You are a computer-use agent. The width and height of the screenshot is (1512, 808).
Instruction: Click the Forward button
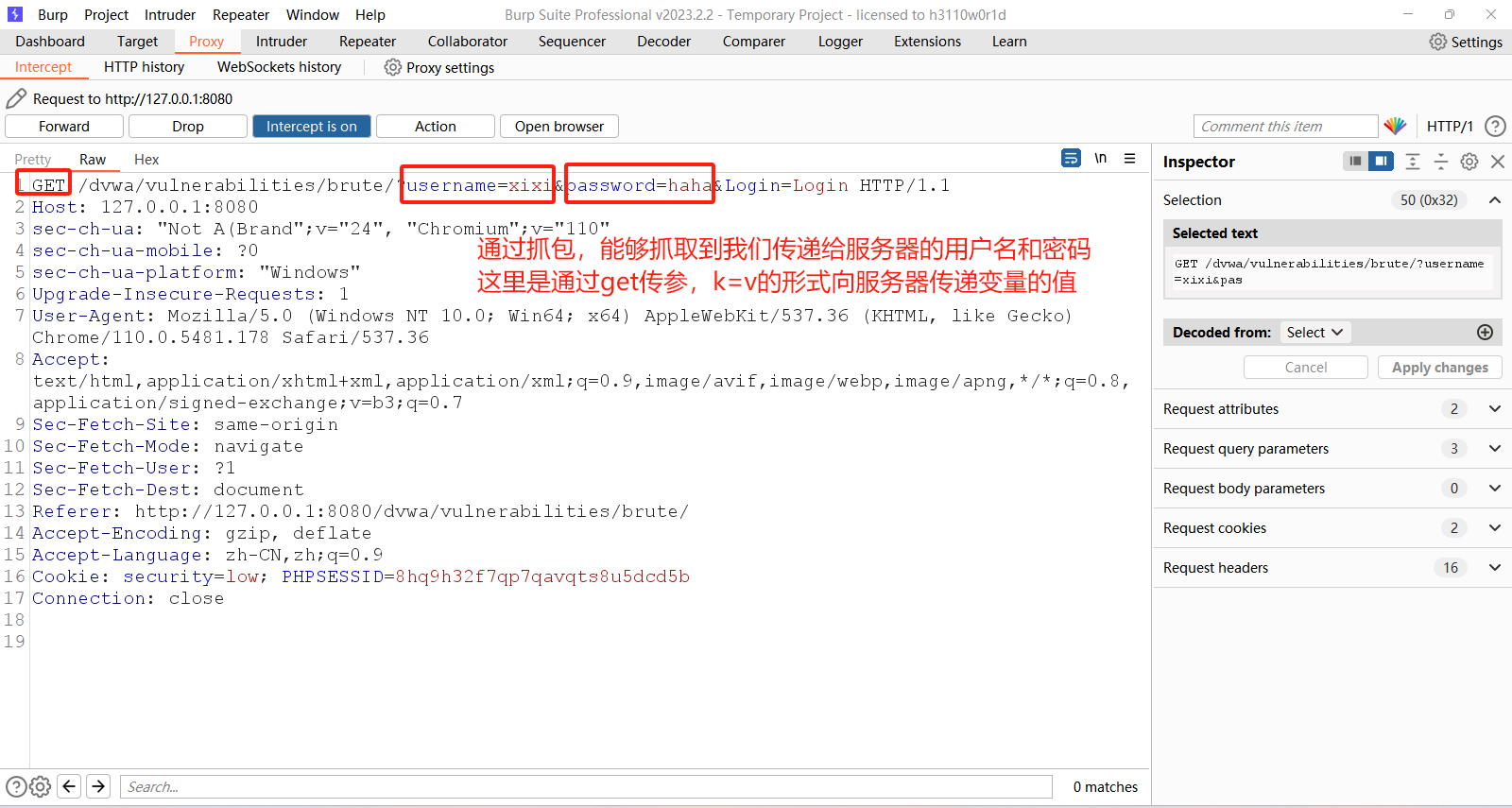(x=64, y=127)
